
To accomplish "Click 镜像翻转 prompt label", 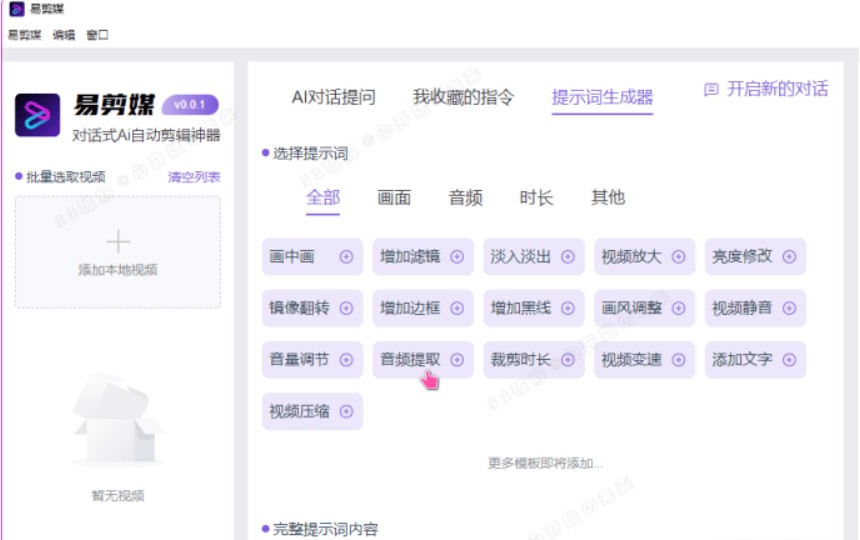I will (299, 308).
